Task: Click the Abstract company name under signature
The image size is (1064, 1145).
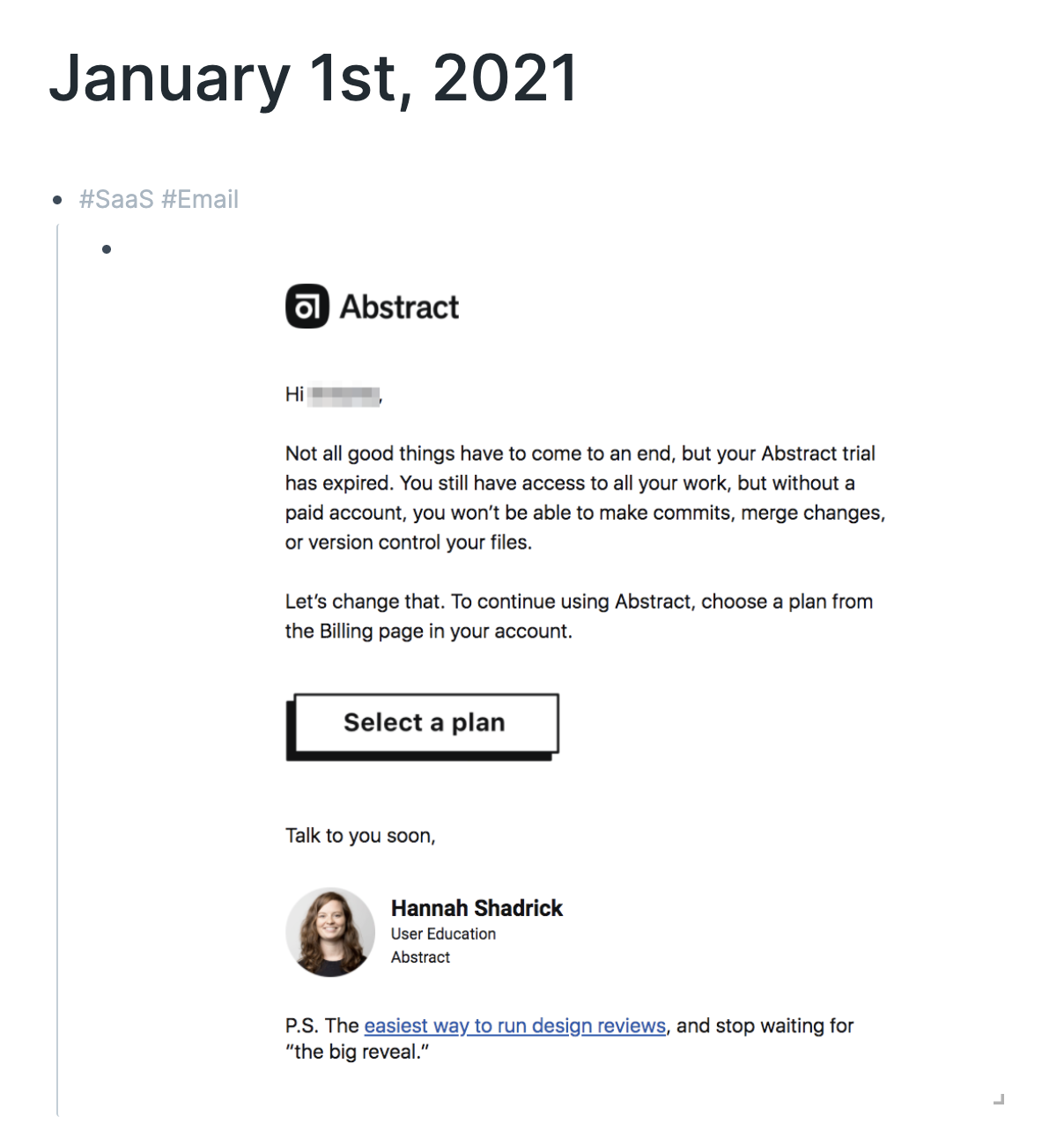Action: pos(420,957)
